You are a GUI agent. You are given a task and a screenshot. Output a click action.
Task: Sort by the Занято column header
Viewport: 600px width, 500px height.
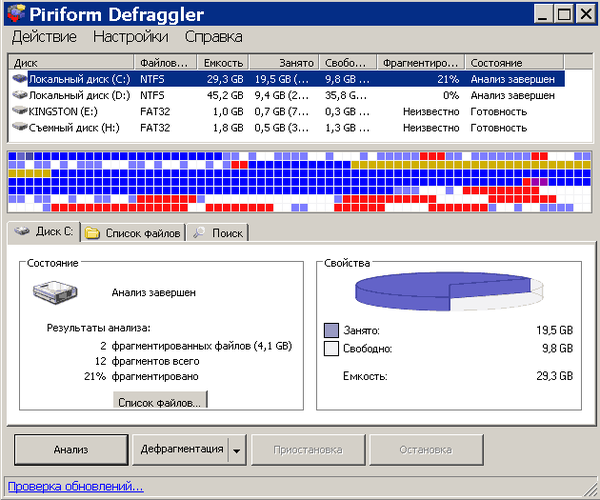pos(284,63)
